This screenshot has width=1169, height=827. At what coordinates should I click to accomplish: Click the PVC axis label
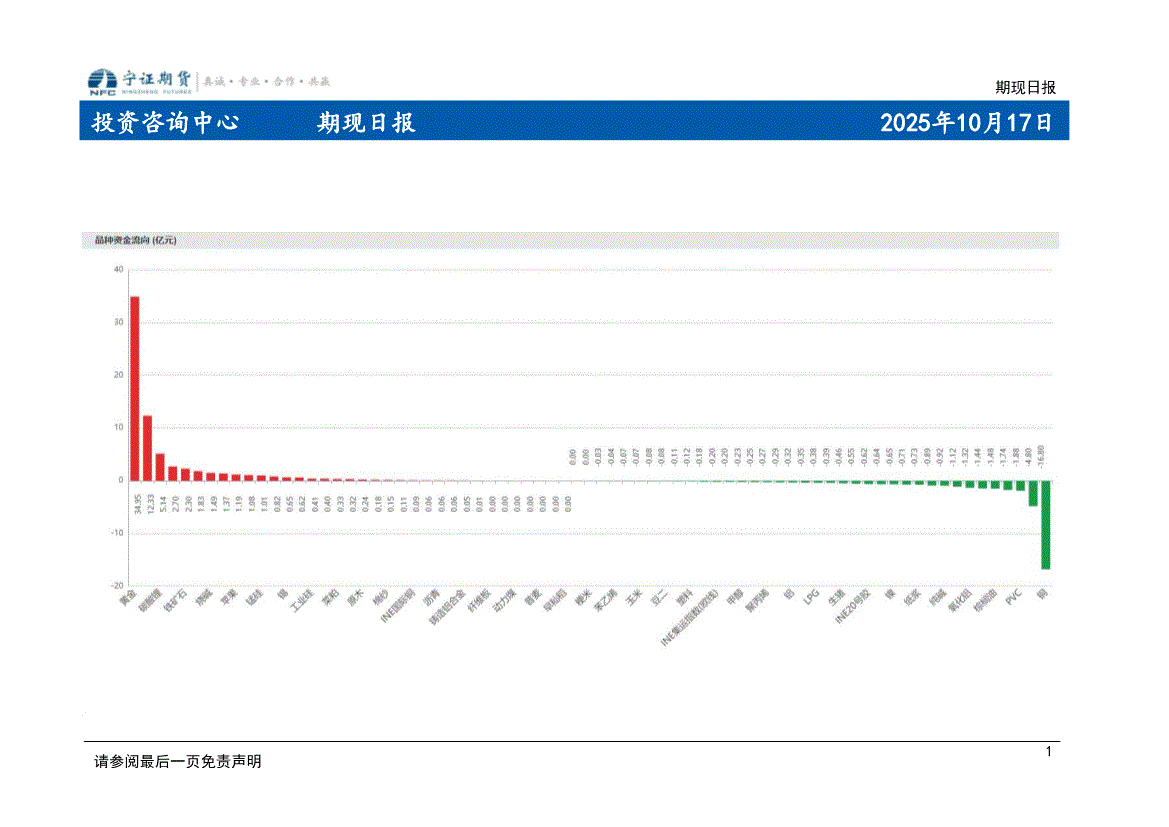click(x=1014, y=597)
